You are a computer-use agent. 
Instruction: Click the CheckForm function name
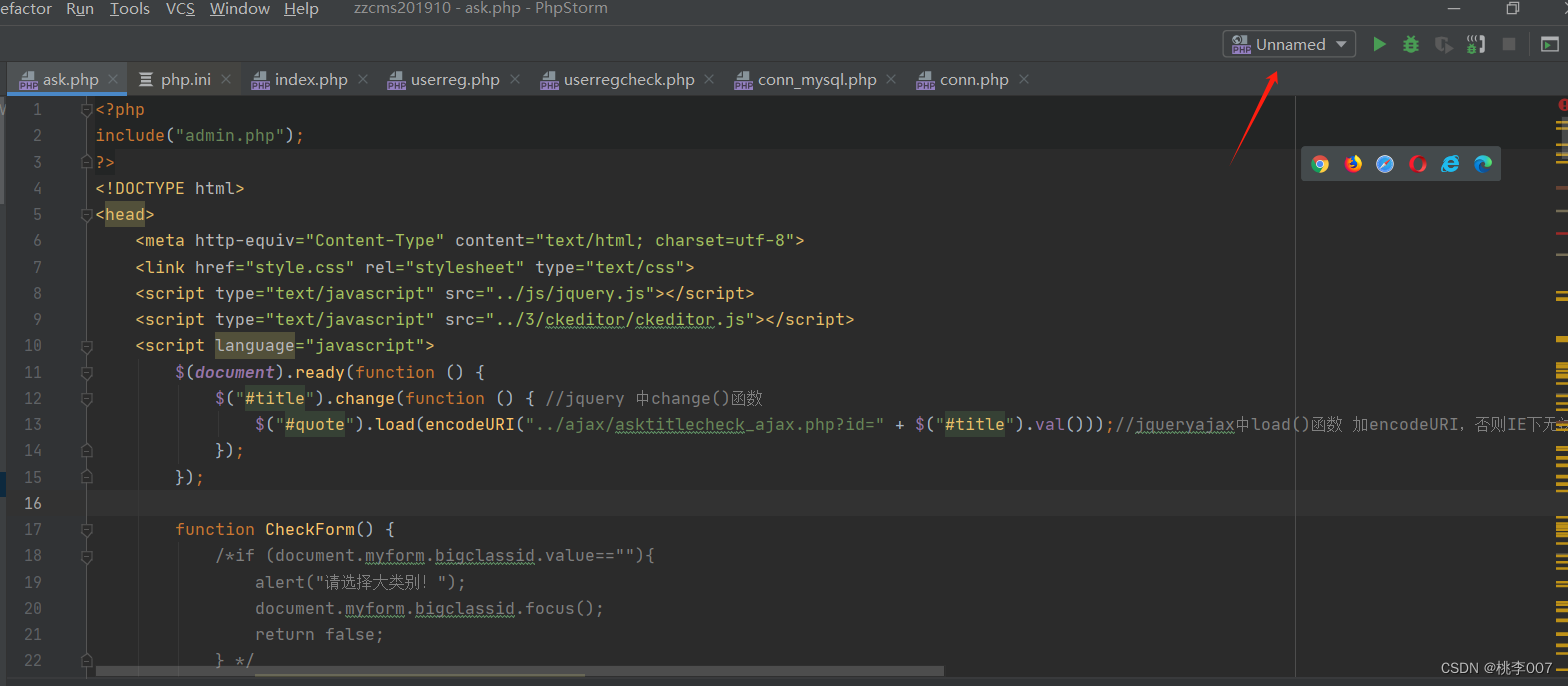click(310, 529)
